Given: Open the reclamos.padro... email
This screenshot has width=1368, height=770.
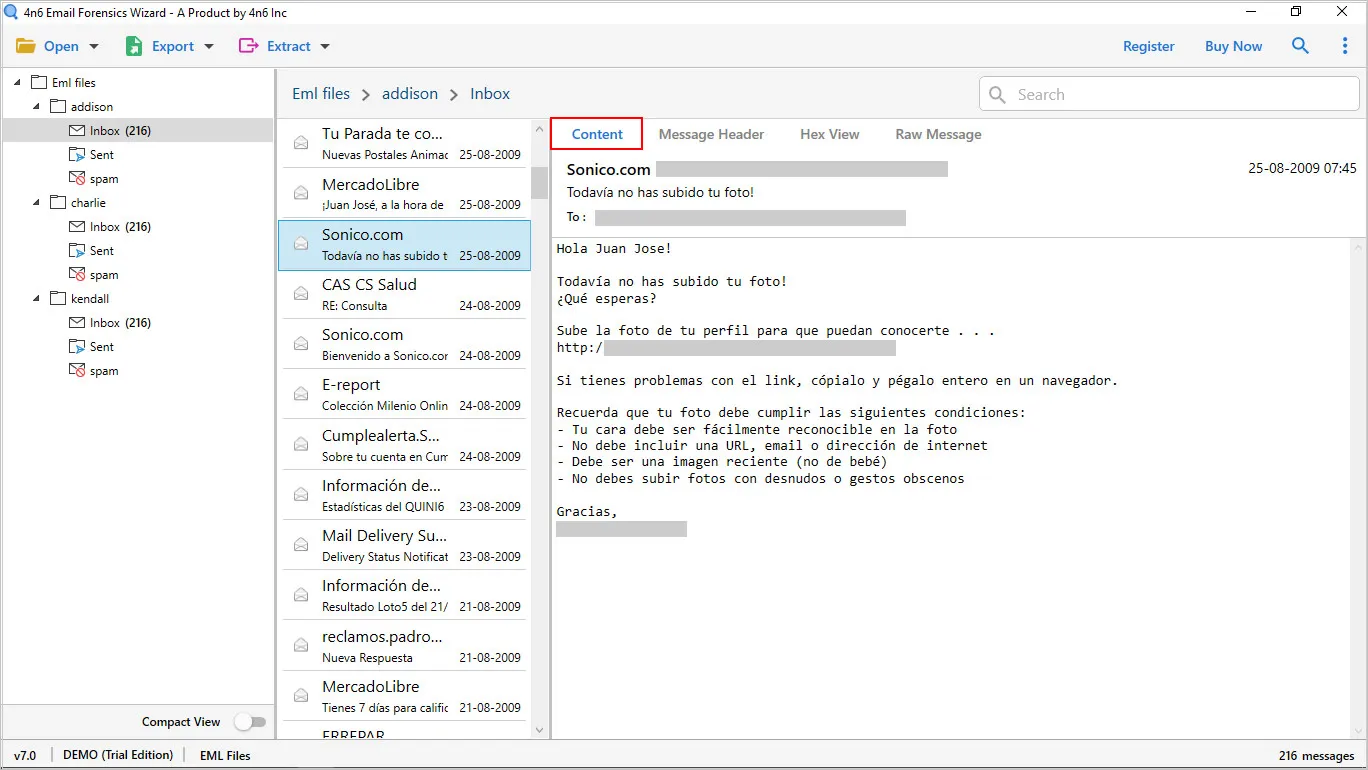Looking at the screenshot, I should click(x=404, y=646).
